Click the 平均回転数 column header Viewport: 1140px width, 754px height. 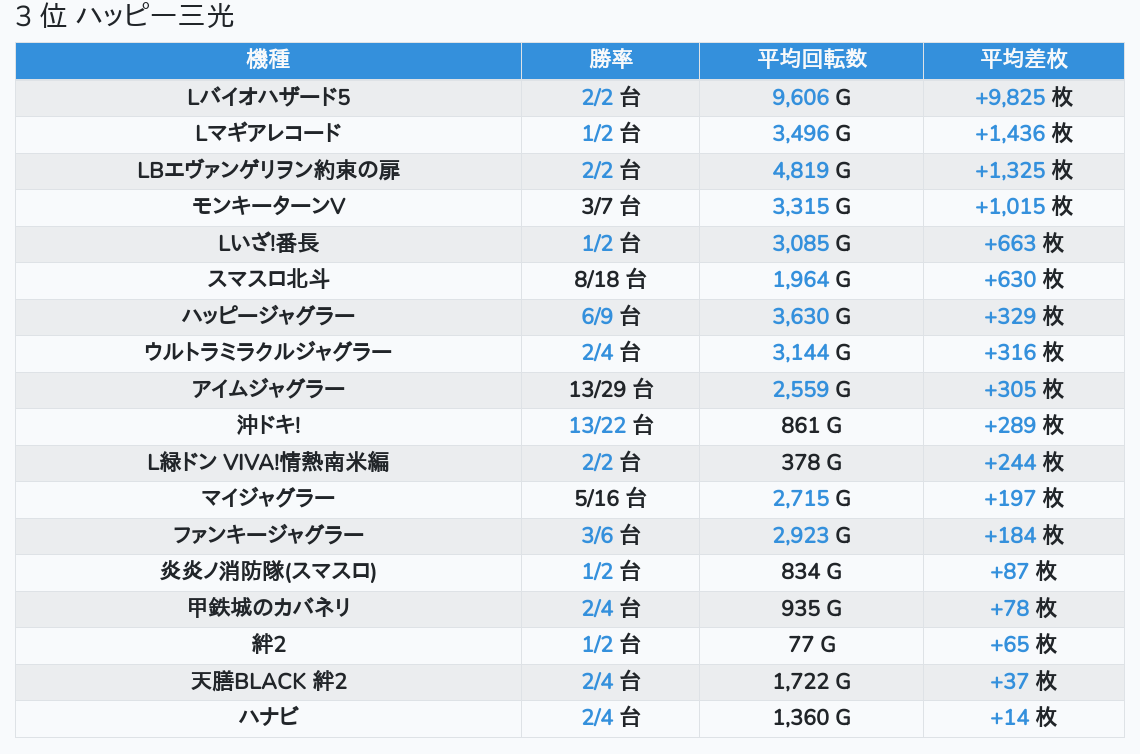811,60
